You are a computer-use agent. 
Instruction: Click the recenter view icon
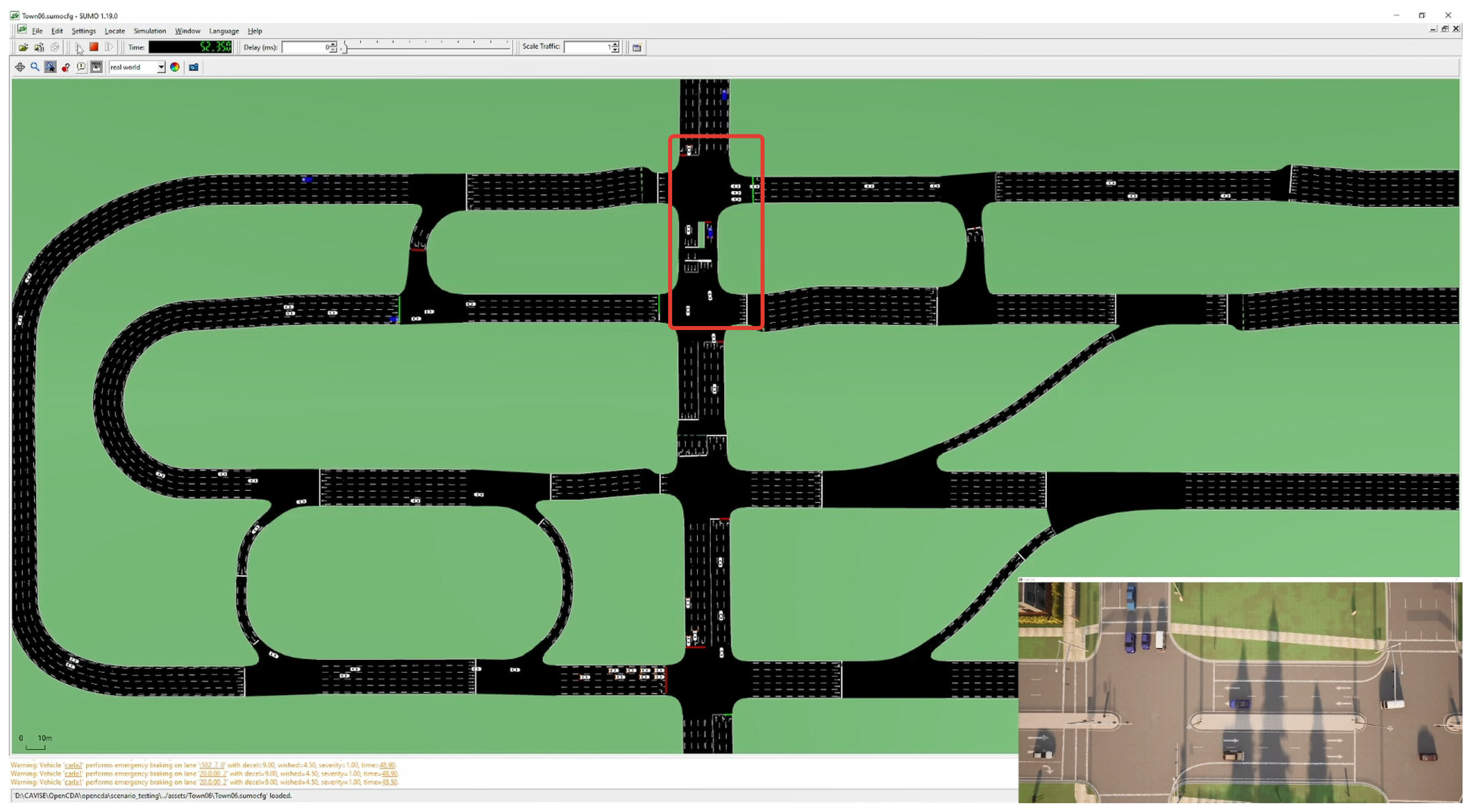click(x=20, y=67)
